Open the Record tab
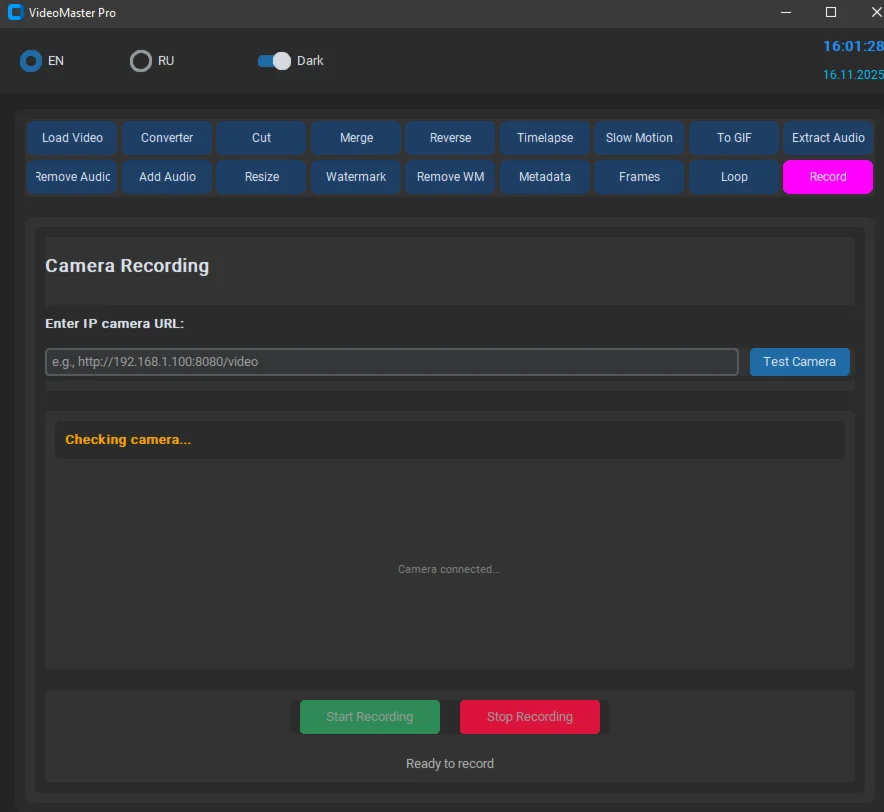The image size is (884, 812). (828, 177)
